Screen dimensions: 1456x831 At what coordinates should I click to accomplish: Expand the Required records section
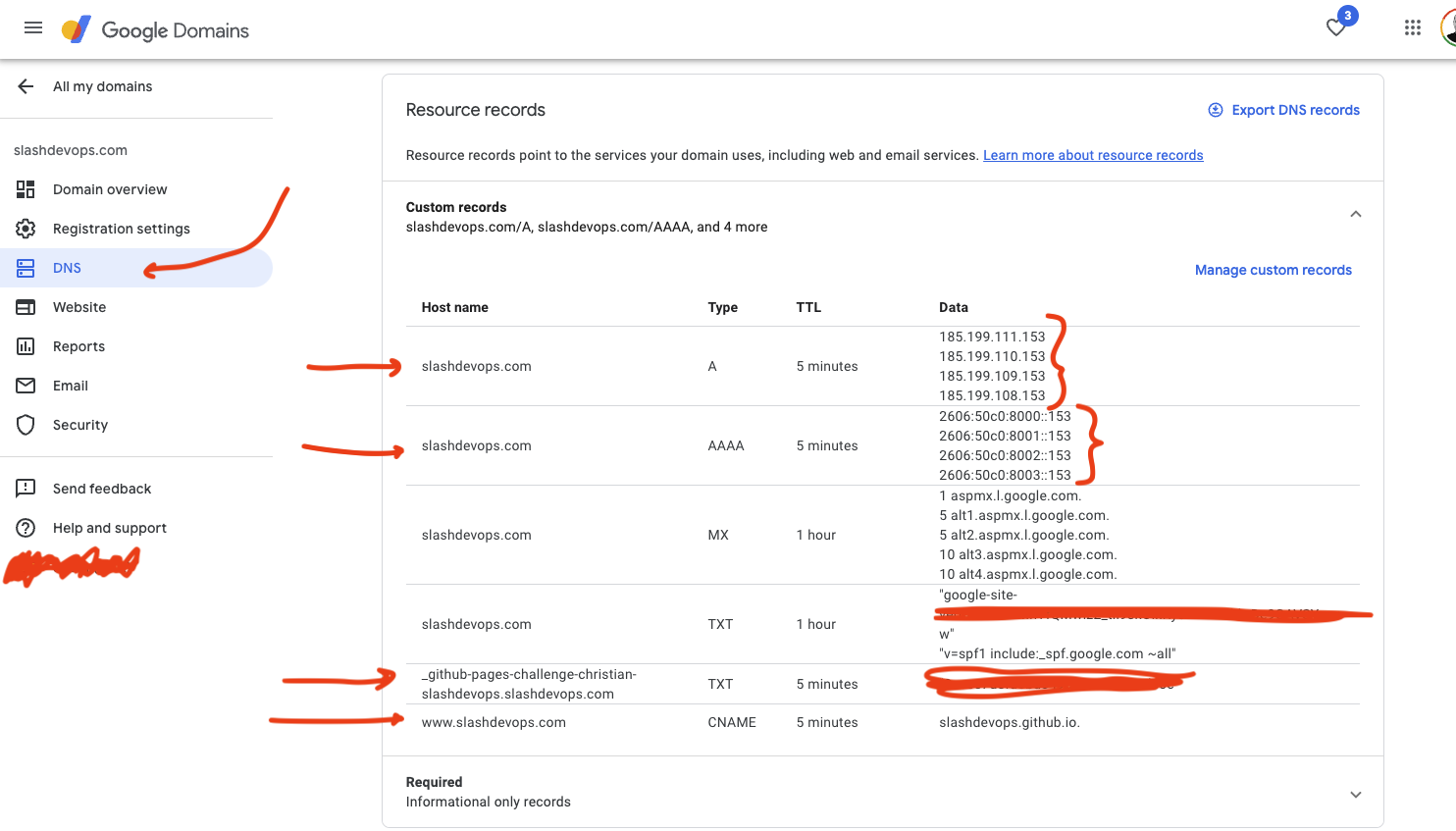click(1355, 795)
